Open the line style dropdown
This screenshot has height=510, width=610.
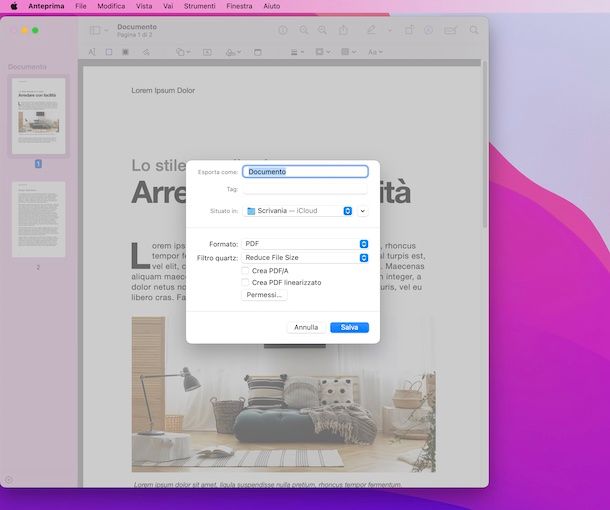297,52
